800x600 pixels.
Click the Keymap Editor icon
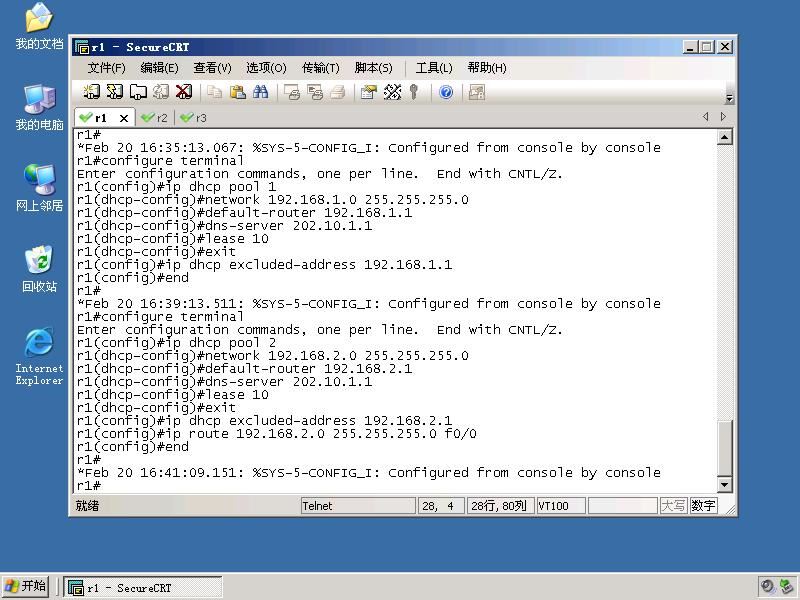(392, 92)
